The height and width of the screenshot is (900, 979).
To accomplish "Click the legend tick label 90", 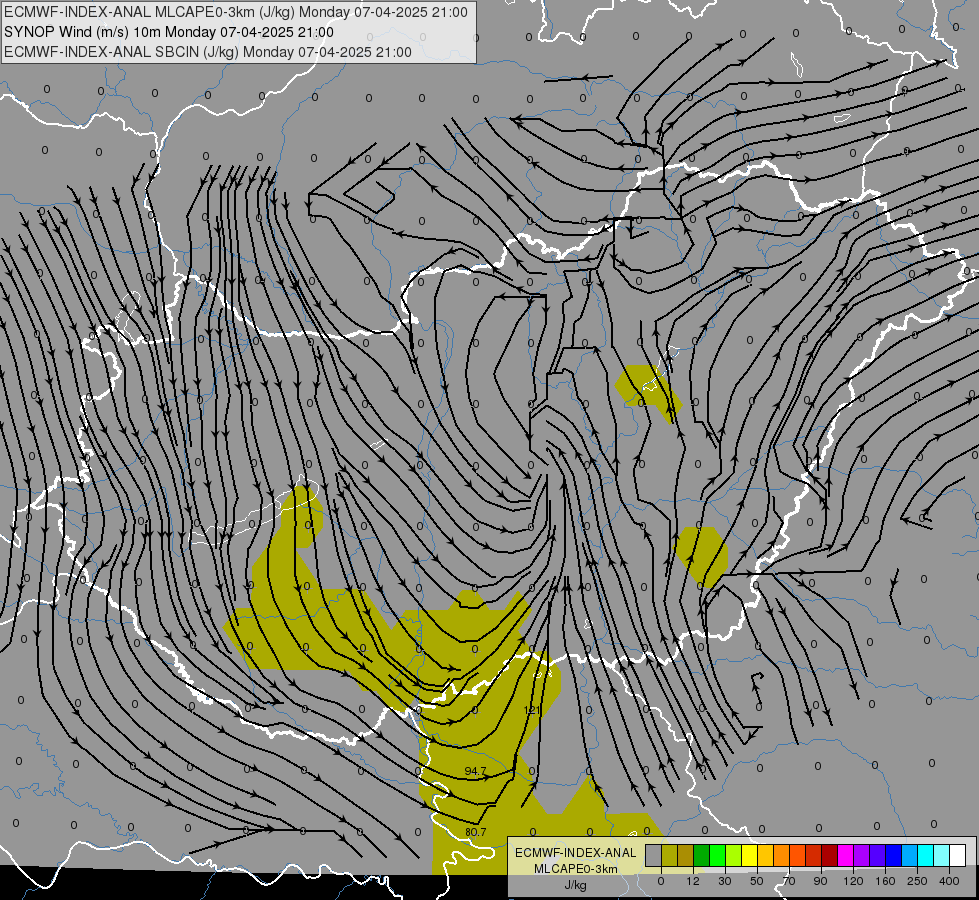I will [x=820, y=881].
